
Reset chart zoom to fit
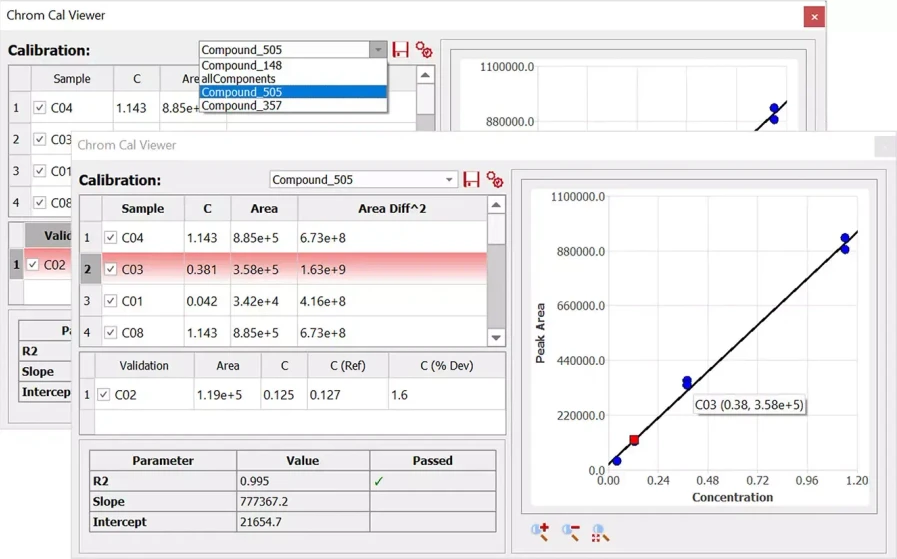[600, 532]
